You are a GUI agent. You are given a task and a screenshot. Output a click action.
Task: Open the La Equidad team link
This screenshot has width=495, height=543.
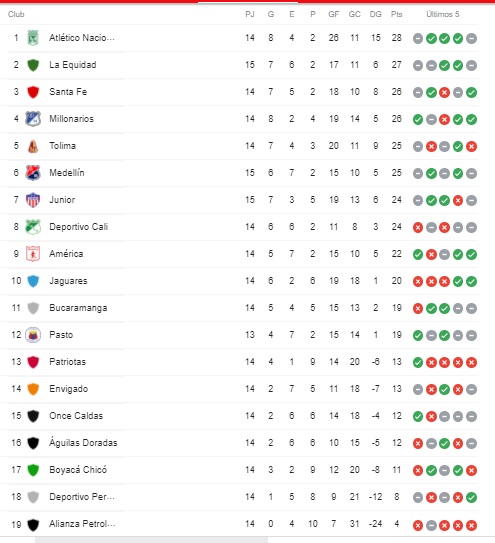click(x=73, y=65)
